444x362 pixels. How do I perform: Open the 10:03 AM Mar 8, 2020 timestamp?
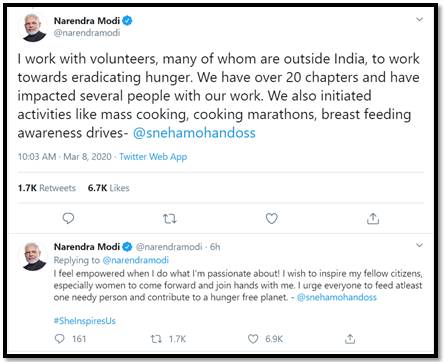[x=65, y=157]
